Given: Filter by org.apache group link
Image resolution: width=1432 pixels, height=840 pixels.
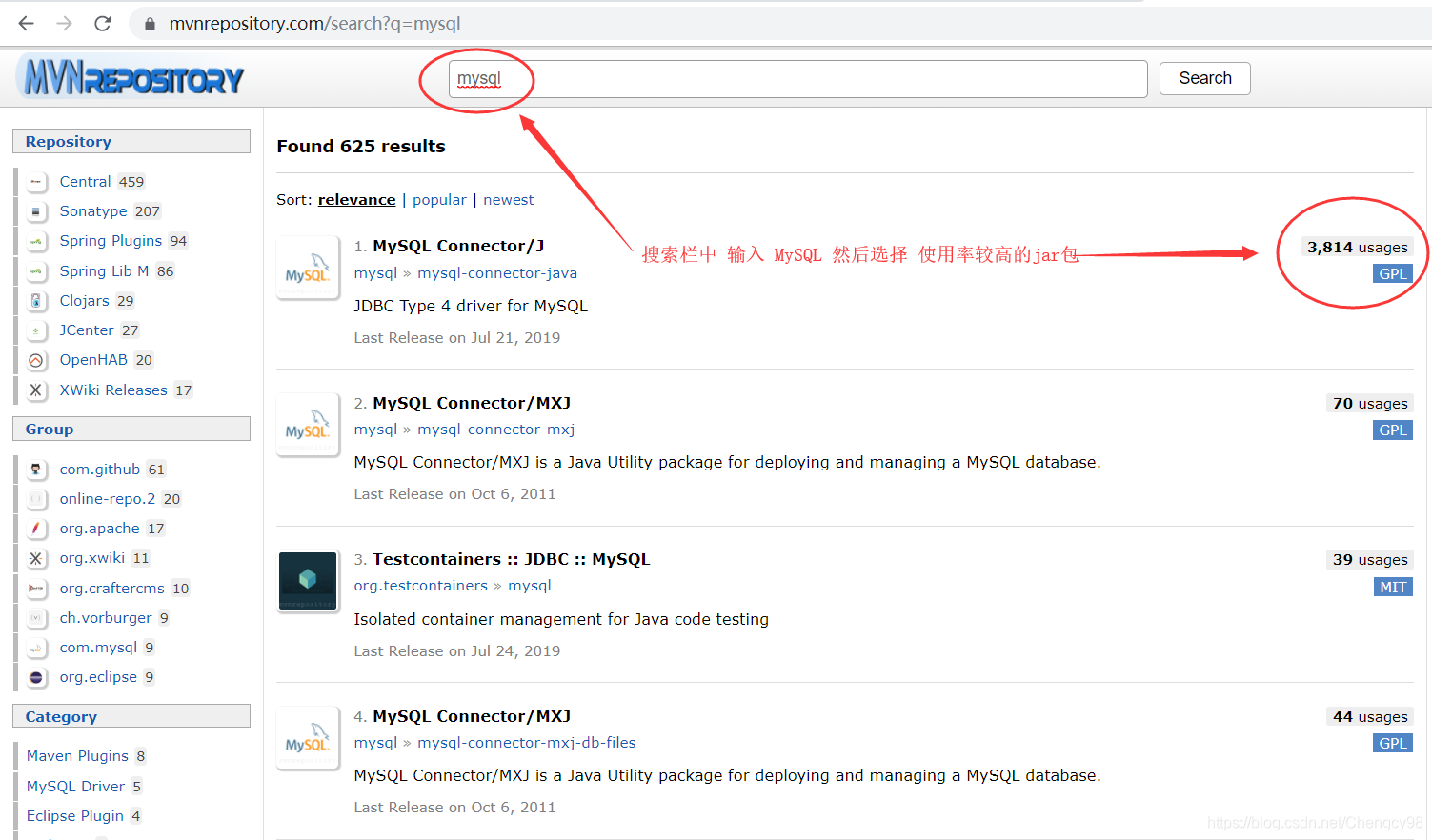Looking at the screenshot, I should click(99, 529).
